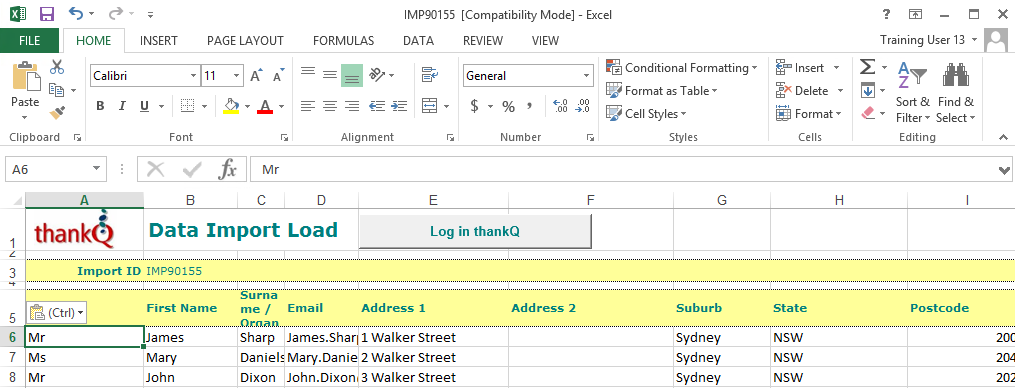Toggle Italic formatting
This screenshot has width=1015, height=388.
[x=122, y=106]
